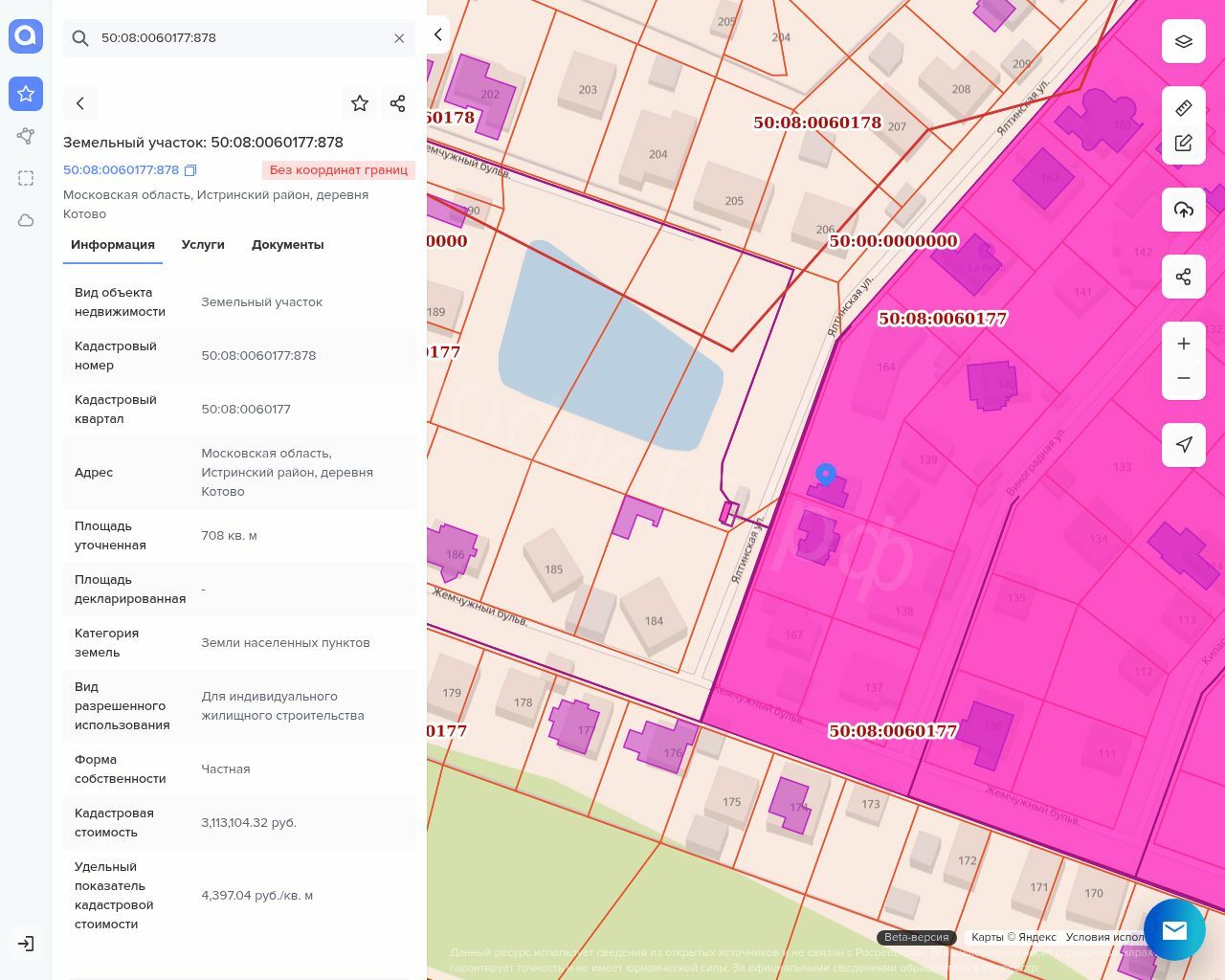Viewport: 1225px width, 980px height.
Task: Share the map via right toolbar
Action: 1183,277
